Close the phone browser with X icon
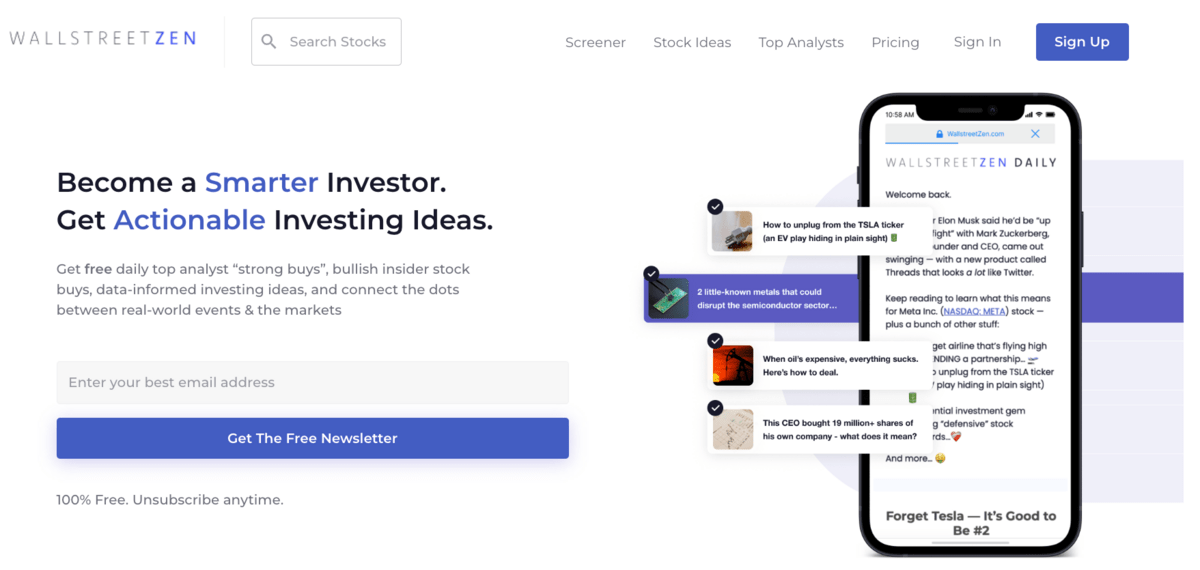The width and height of the screenshot is (1200, 570). [1035, 134]
